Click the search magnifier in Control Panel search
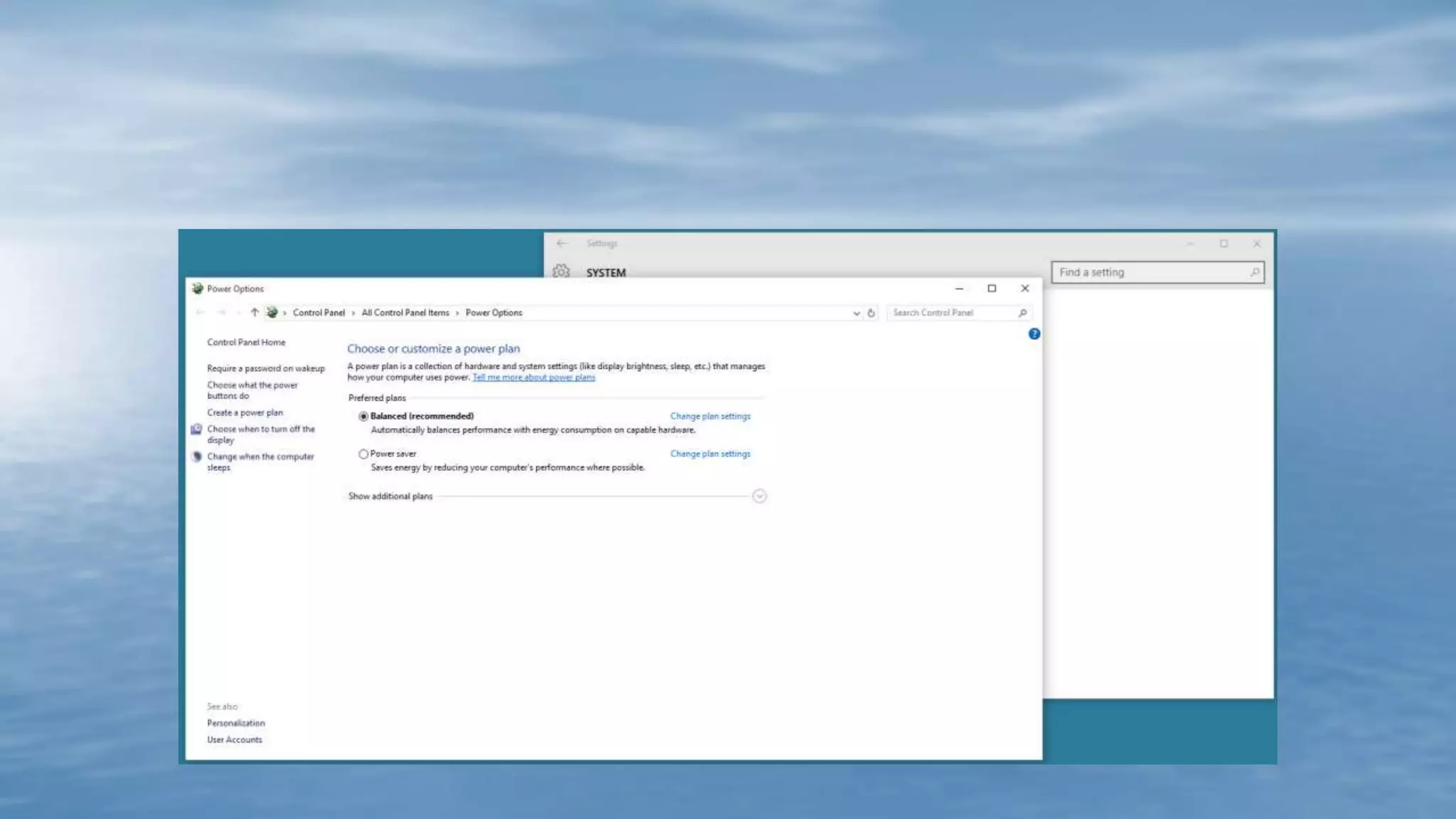Viewport: 1456px width, 819px height. click(x=1022, y=313)
